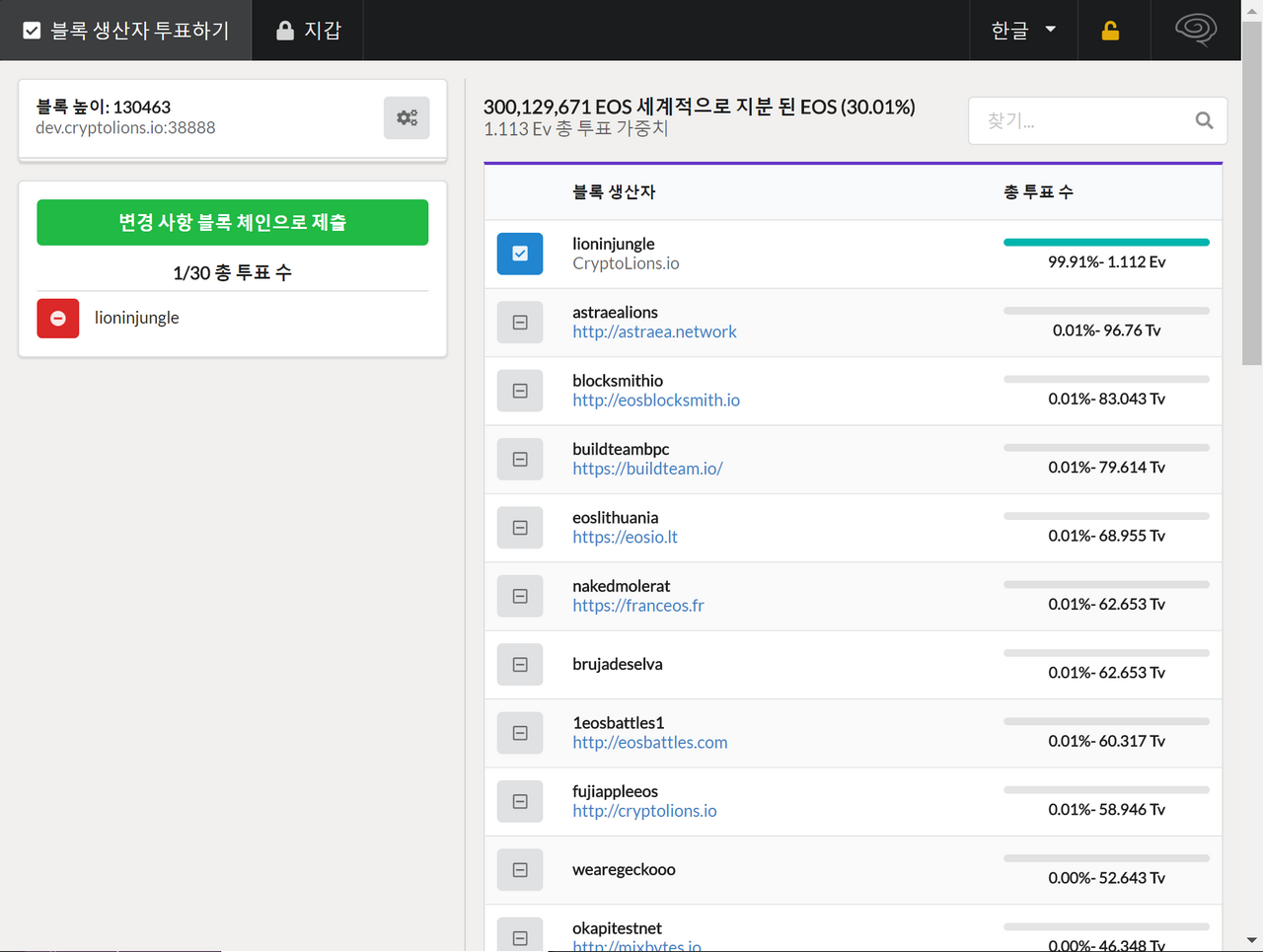Click the lioninjungle vote progress bar
Screen dimensions: 1263x952
pyautogui.click(x=1106, y=242)
